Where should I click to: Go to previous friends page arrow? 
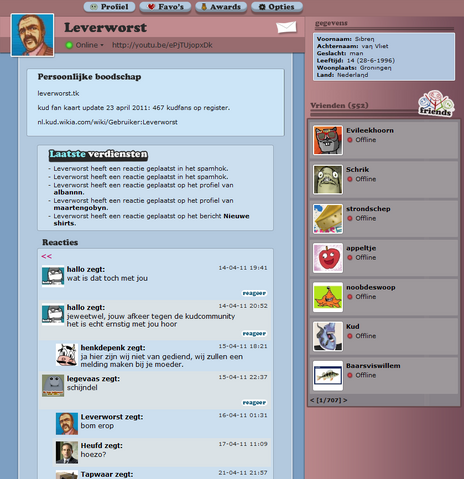[x=312, y=400]
